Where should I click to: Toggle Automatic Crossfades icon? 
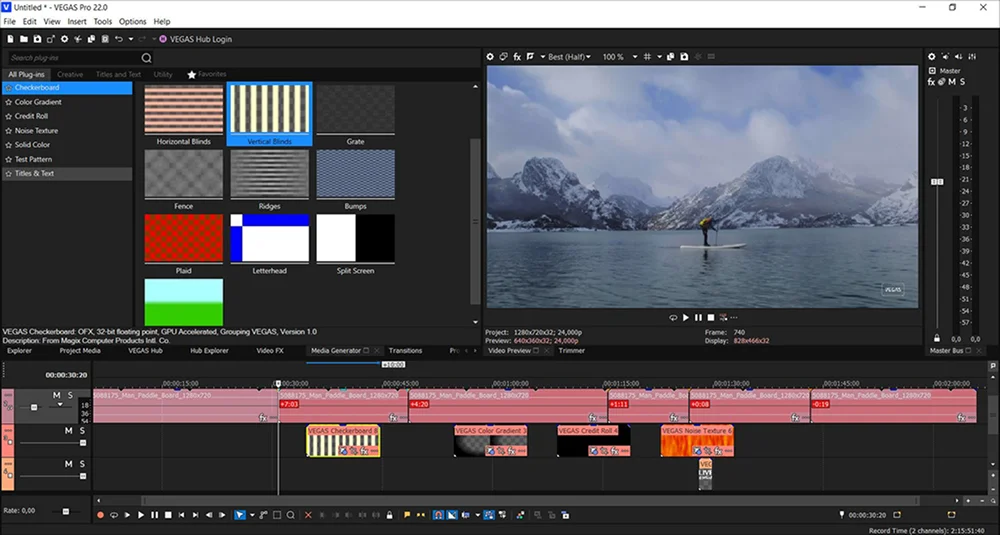(452, 515)
